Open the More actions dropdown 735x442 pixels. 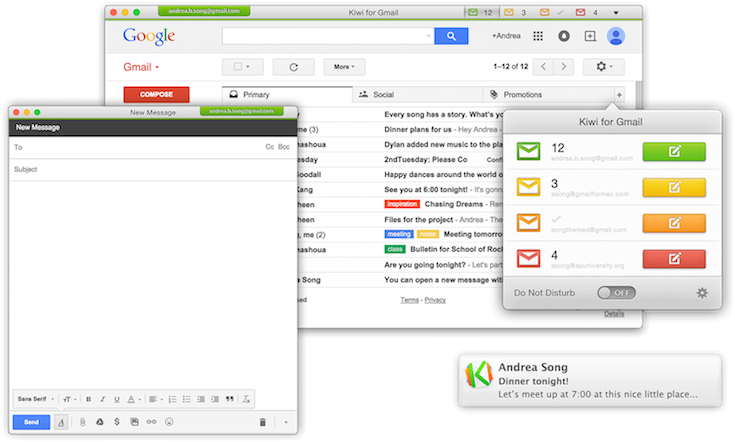344,67
